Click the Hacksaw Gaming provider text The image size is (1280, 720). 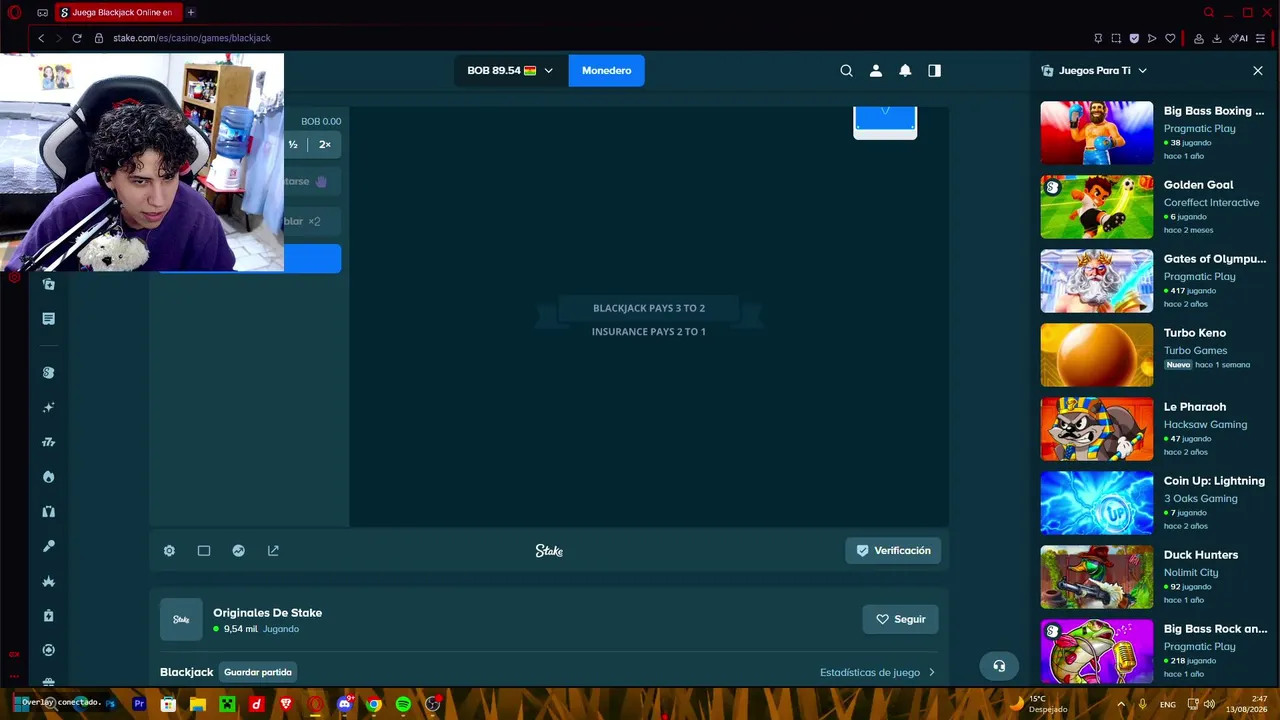point(1205,425)
